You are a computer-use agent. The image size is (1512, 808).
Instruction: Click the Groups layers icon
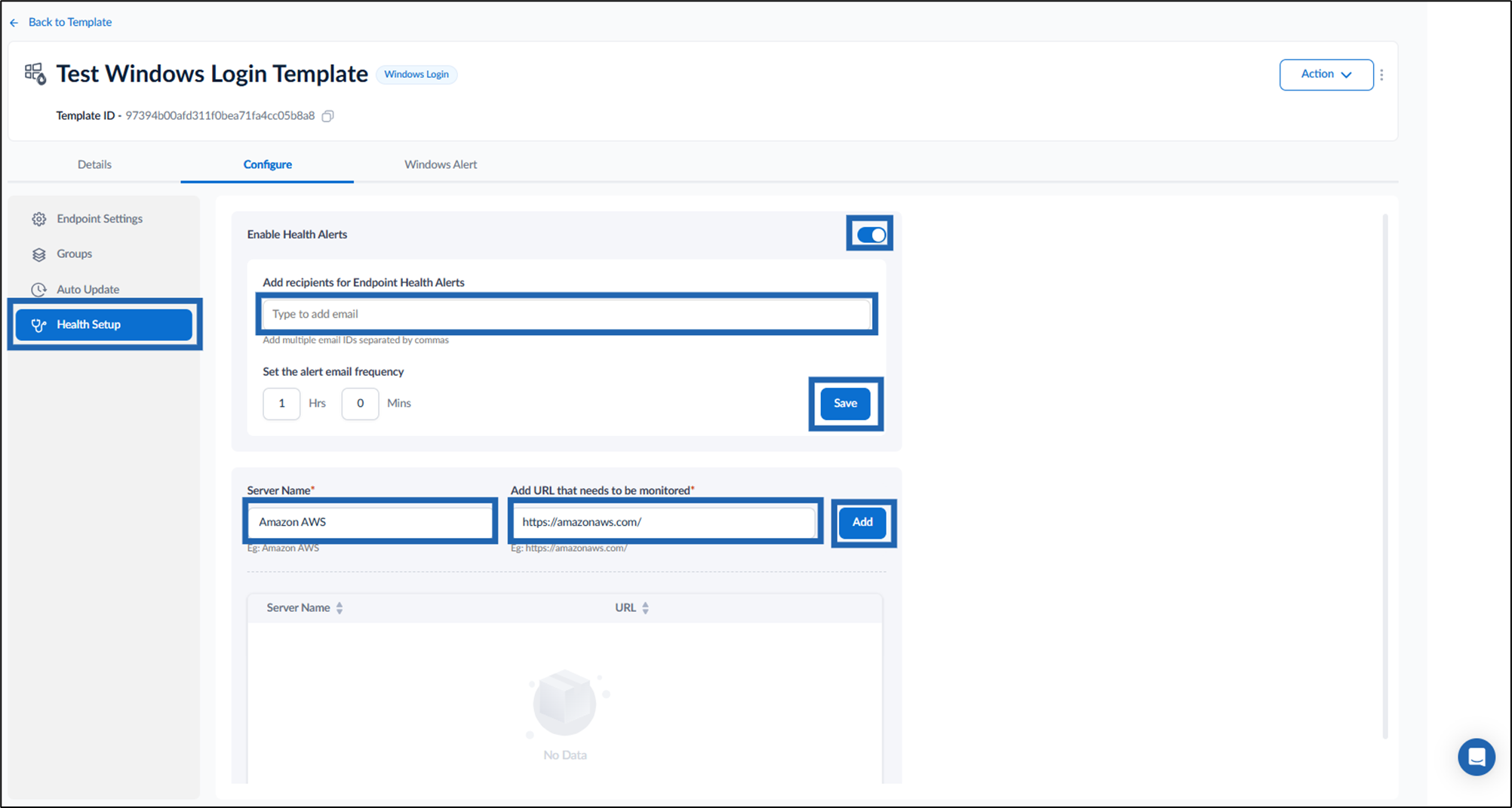point(39,254)
